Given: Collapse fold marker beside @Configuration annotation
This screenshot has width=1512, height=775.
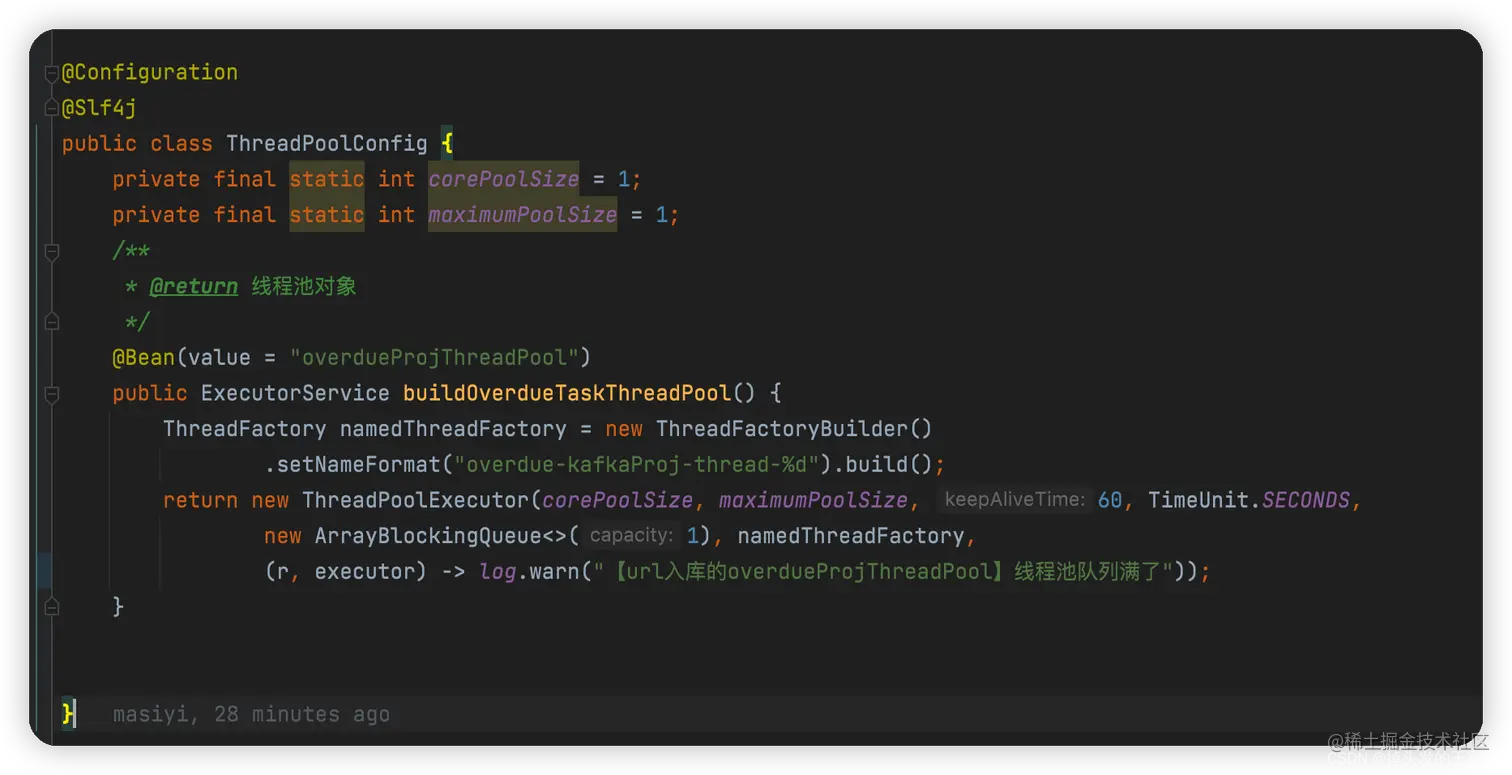Looking at the screenshot, I should point(52,73).
